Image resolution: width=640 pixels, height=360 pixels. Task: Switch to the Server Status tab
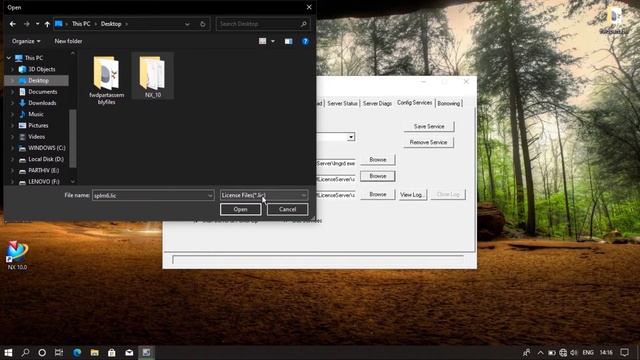[342, 104]
